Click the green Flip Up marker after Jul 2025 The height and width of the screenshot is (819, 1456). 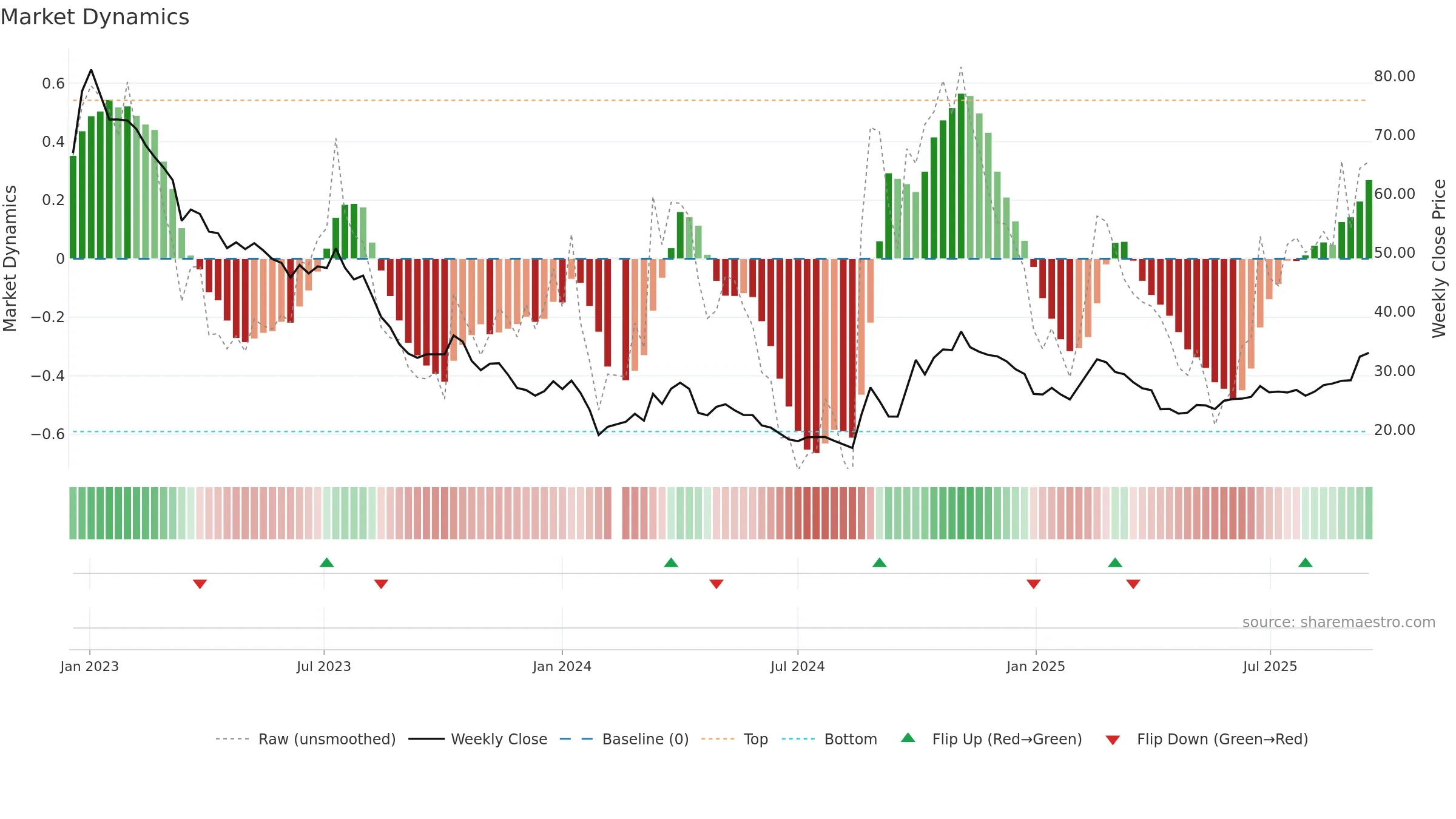(1306, 562)
